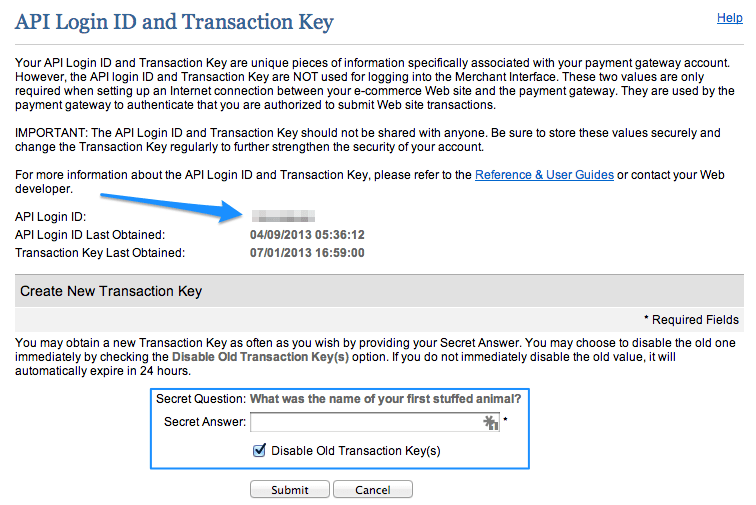Click the Create New Transaction Key section header
The height and width of the screenshot is (505, 756).
(111, 291)
